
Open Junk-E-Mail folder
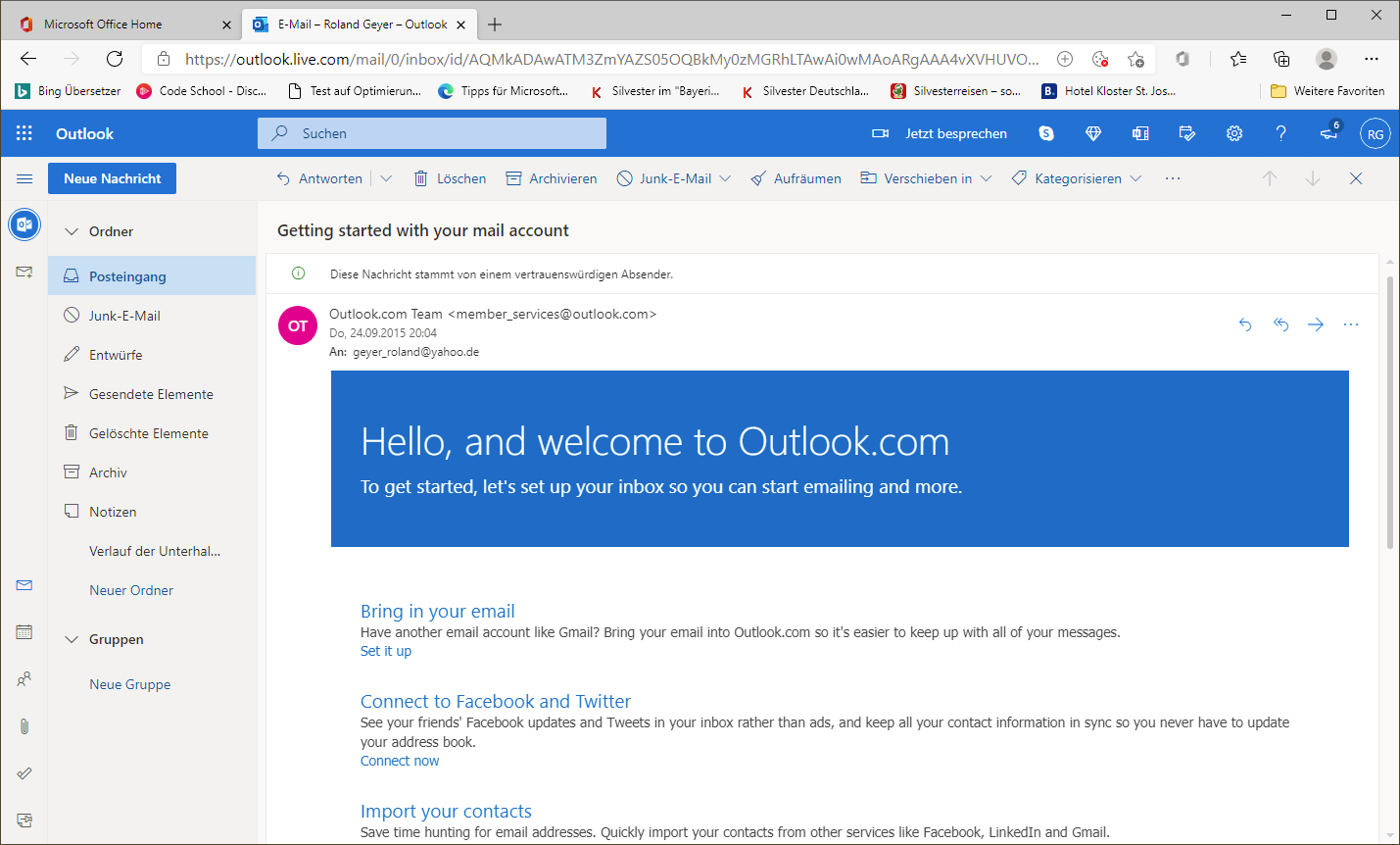pyautogui.click(x=152, y=316)
